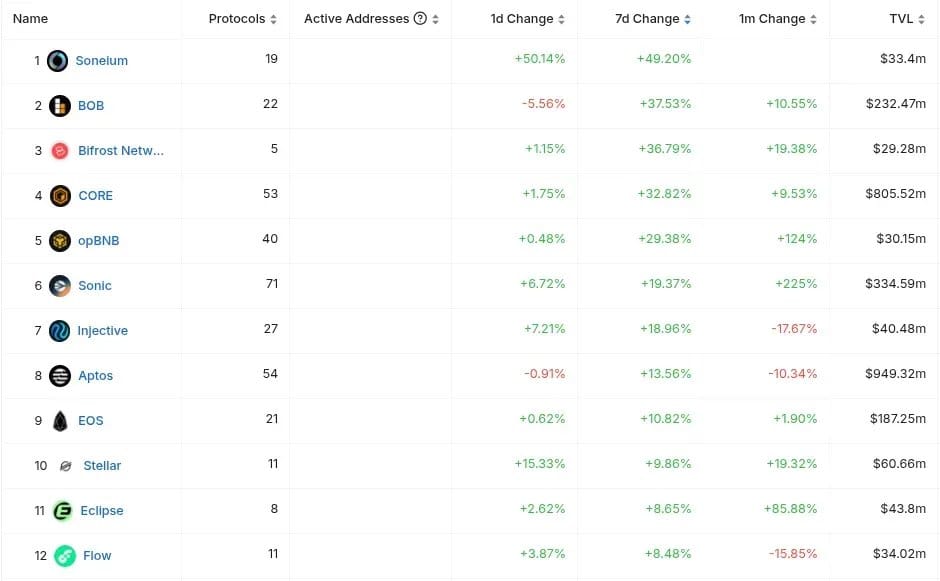Sort by Active Addresses column arrows
This screenshot has height=581, width=940.
(x=435, y=19)
